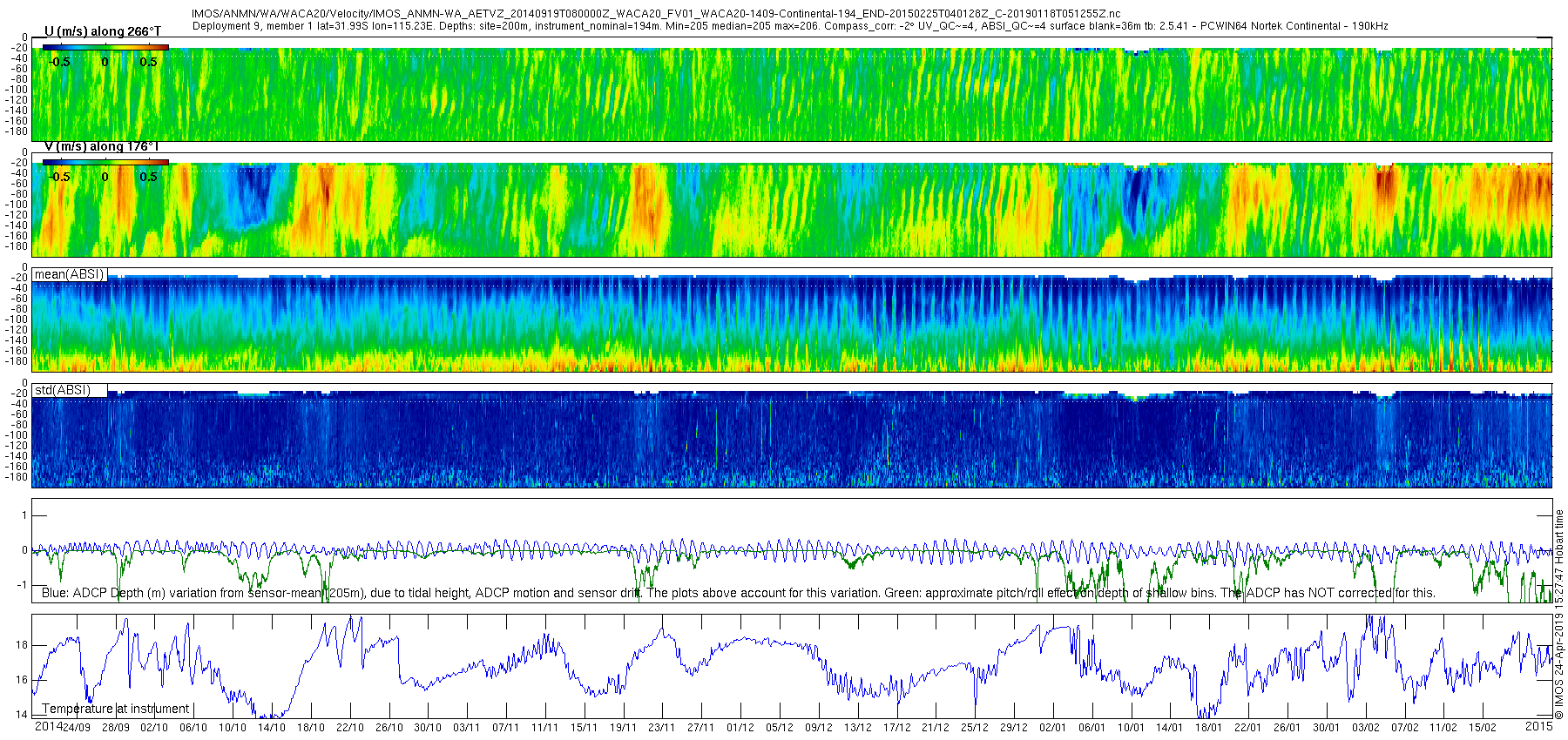Click the '0.5' label on V color bar

[149, 177]
